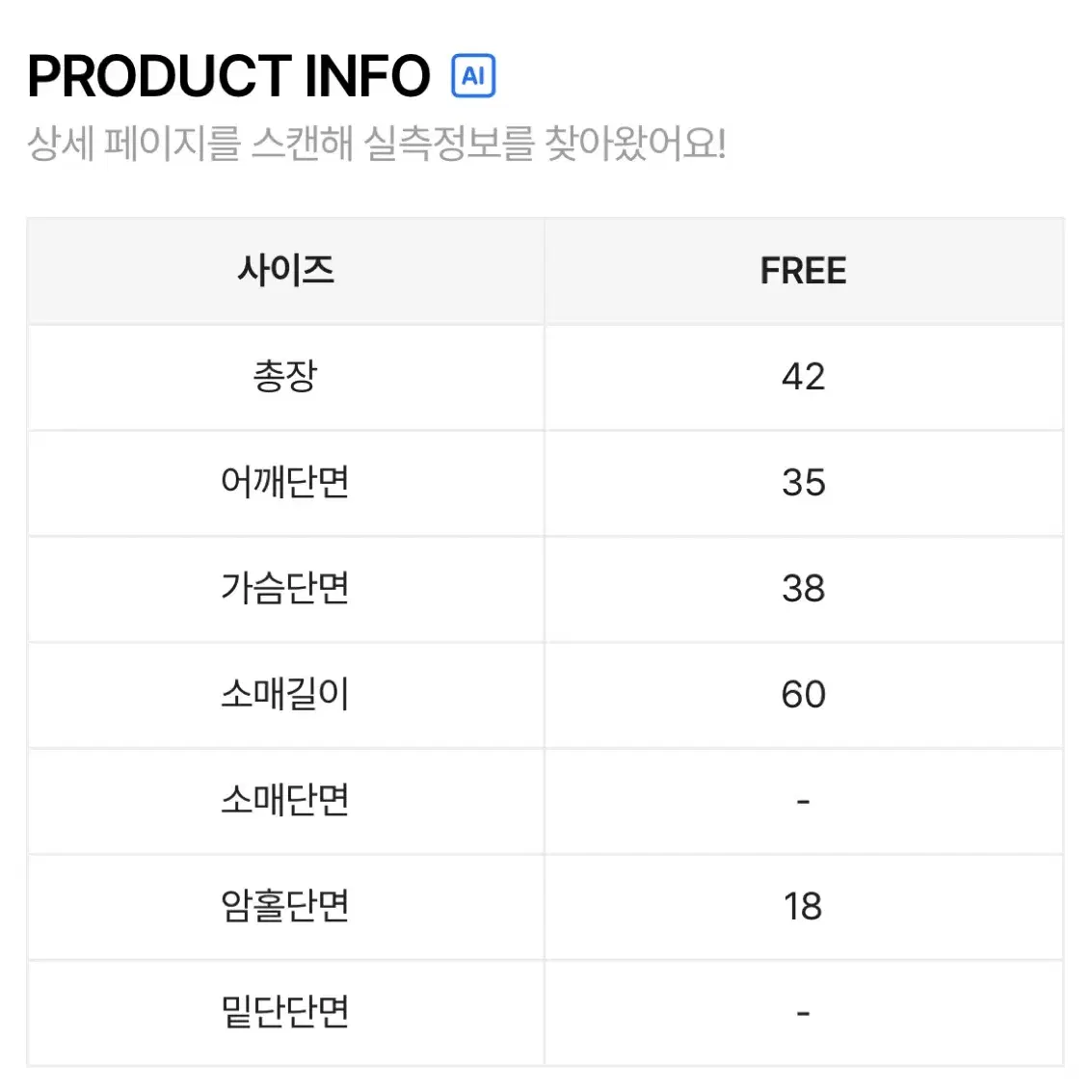
Task: Click the 암홀단면 row label
Action: [x=285, y=906]
